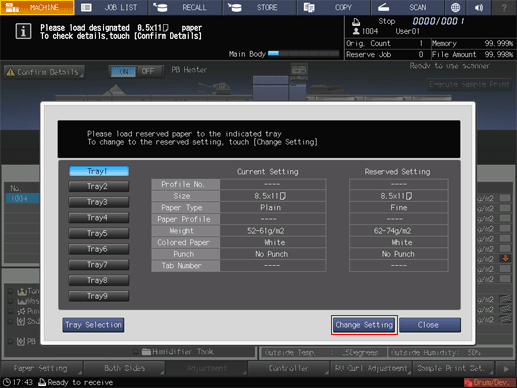The width and height of the screenshot is (517, 388).
Task: Click Reserved Setting Paper Type value Fine
Action: (399, 208)
